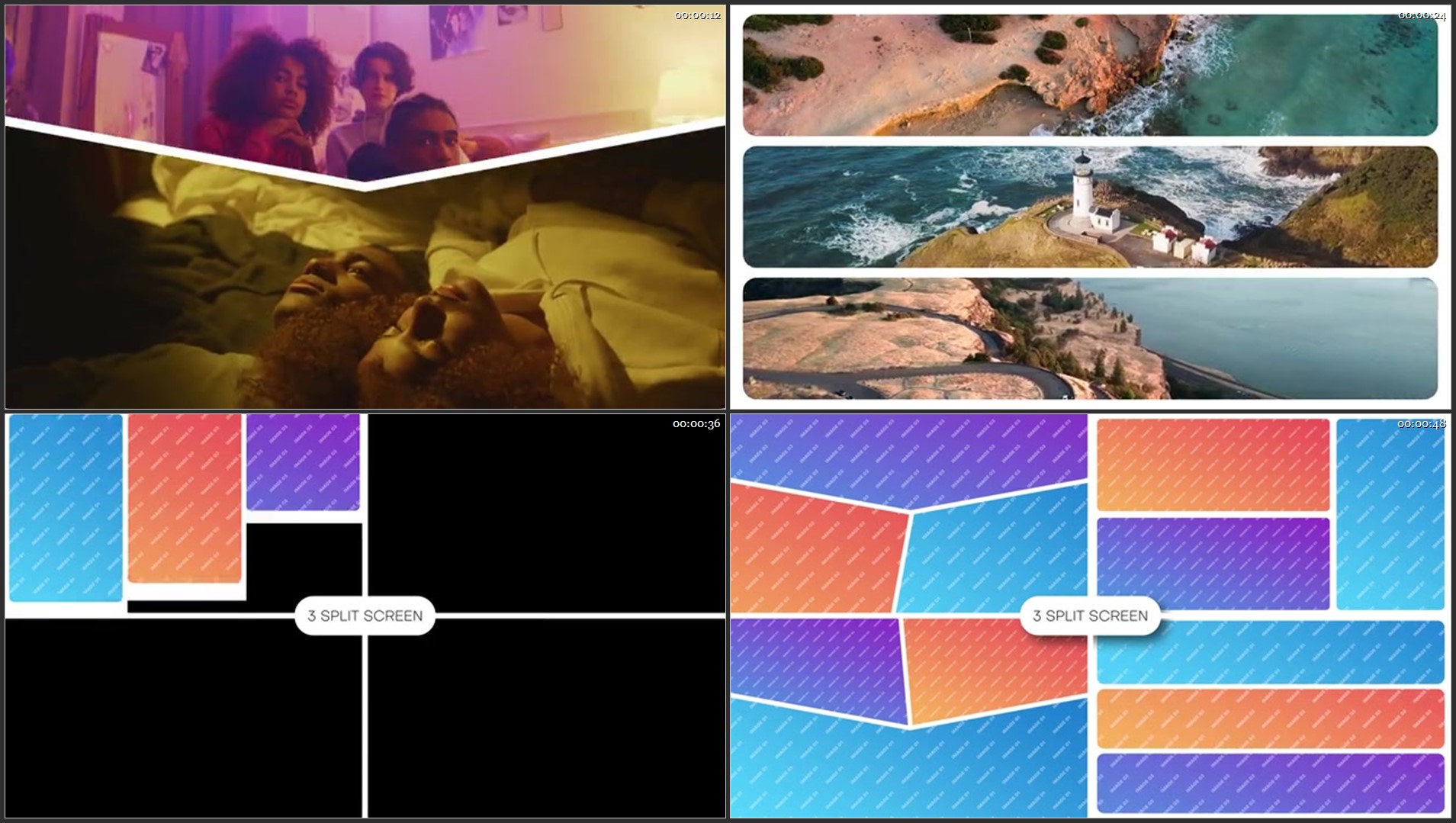The height and width of the screenshot is (823, 1456).
Task: Click the bottommost wide purple bar placeholder
Action: pyautogui.click(x=1270, y=783)
